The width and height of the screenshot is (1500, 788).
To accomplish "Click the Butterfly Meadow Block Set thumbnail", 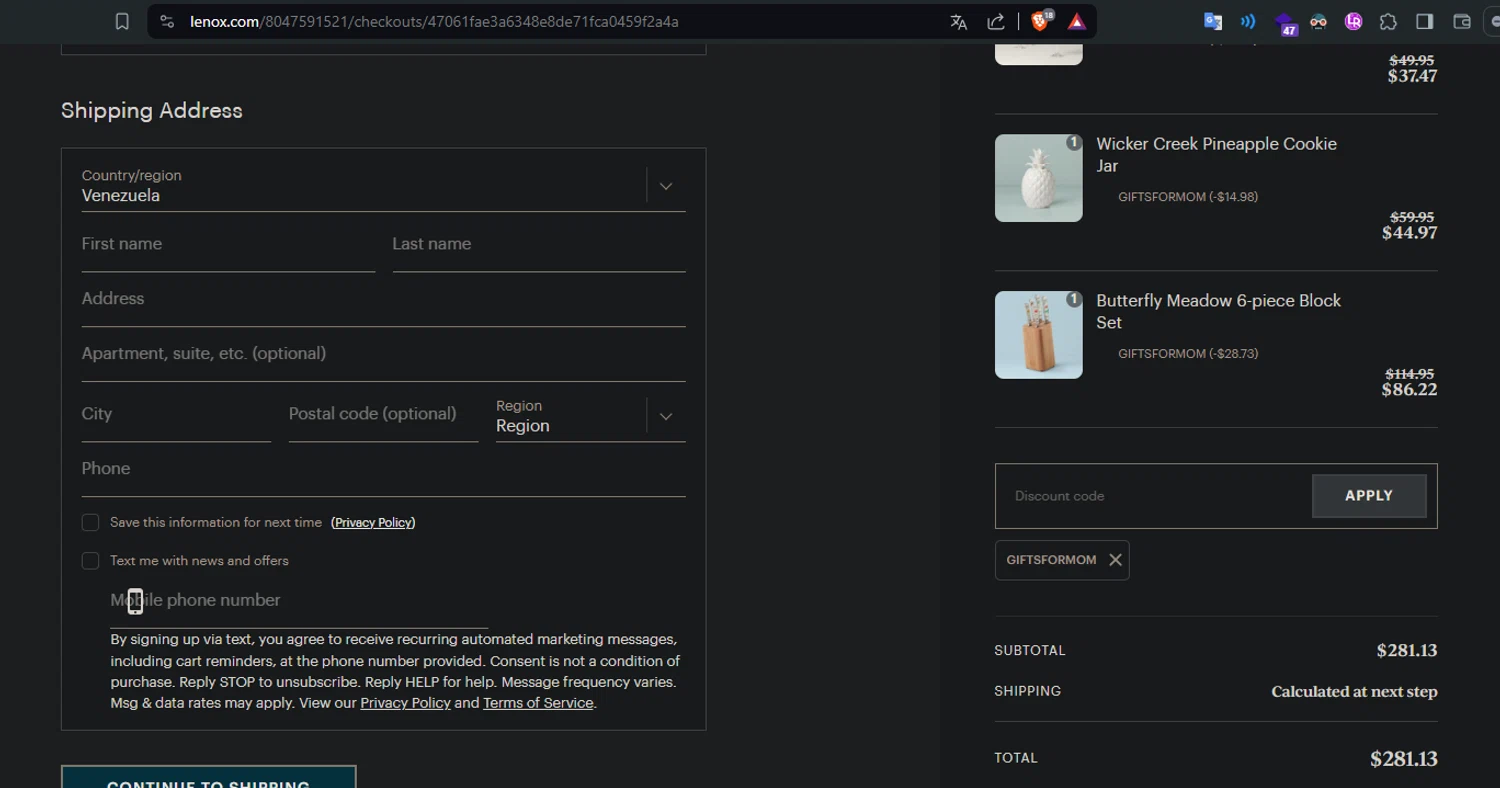I will click(1039, 335).
